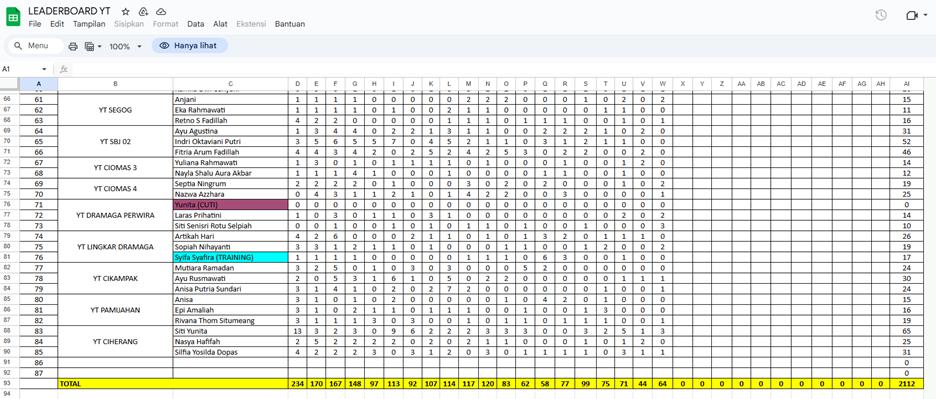
Task: Select row 93 header
Action: [x=10, y=383]
